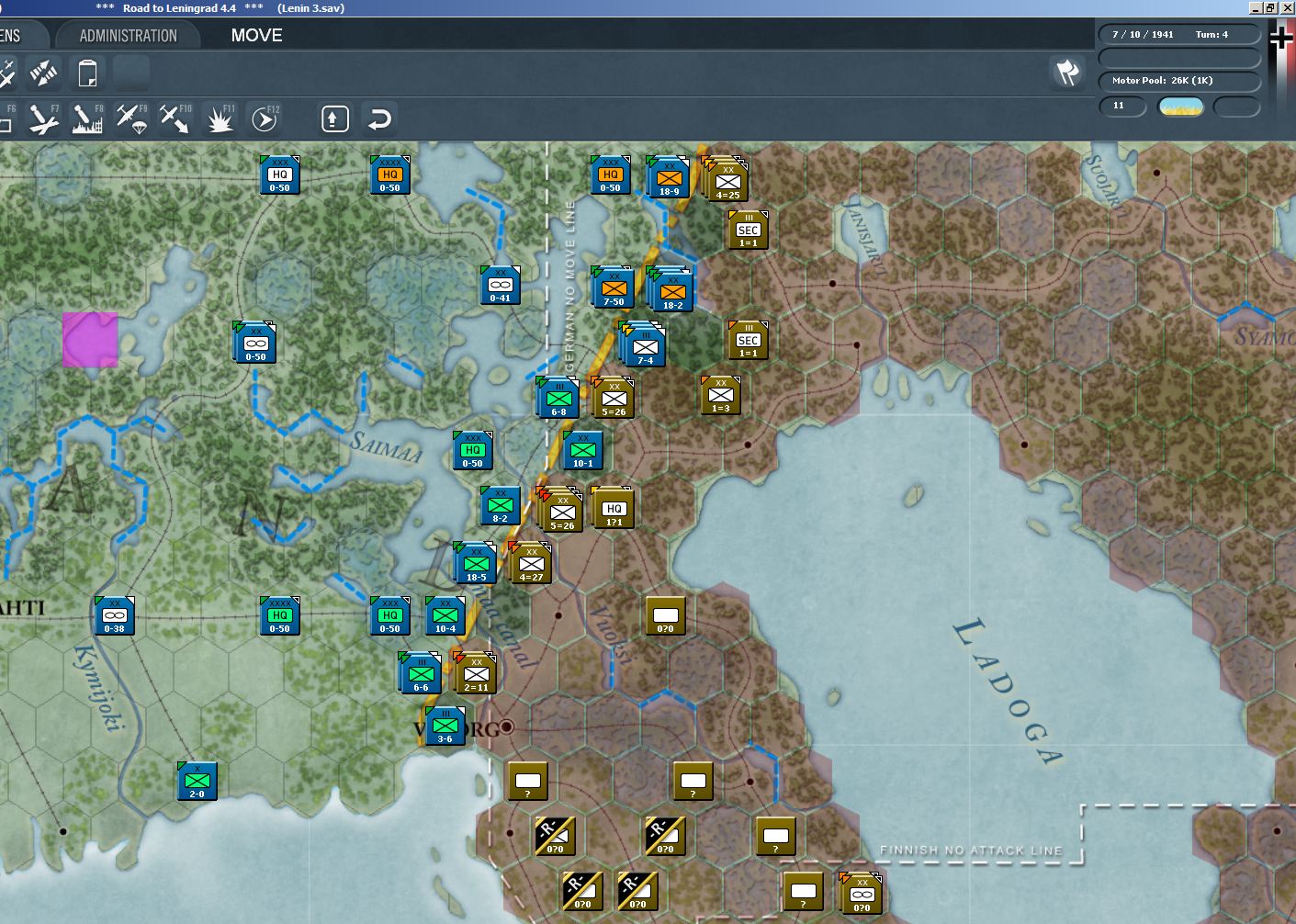Open the two-flags icon in the top bar
Screen dimensions: 1296x924
[x=1067, y=73]
